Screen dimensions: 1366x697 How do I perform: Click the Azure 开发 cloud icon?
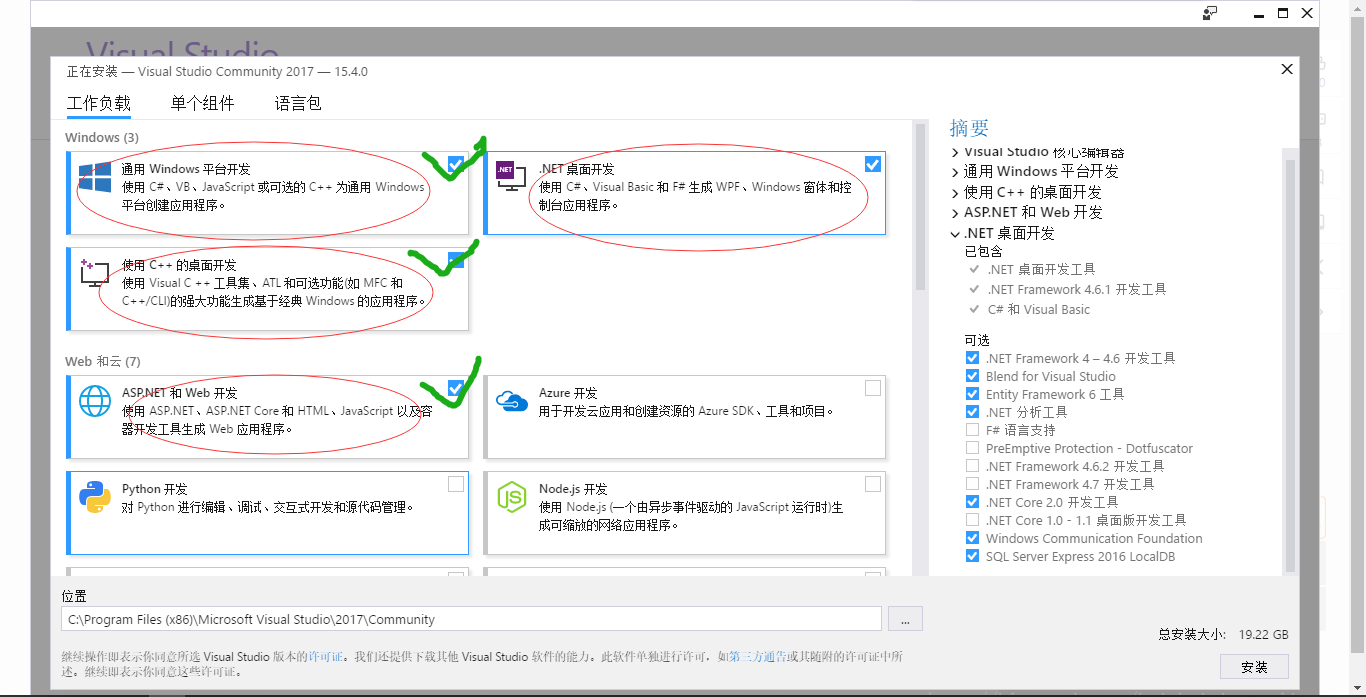(511, 400)
